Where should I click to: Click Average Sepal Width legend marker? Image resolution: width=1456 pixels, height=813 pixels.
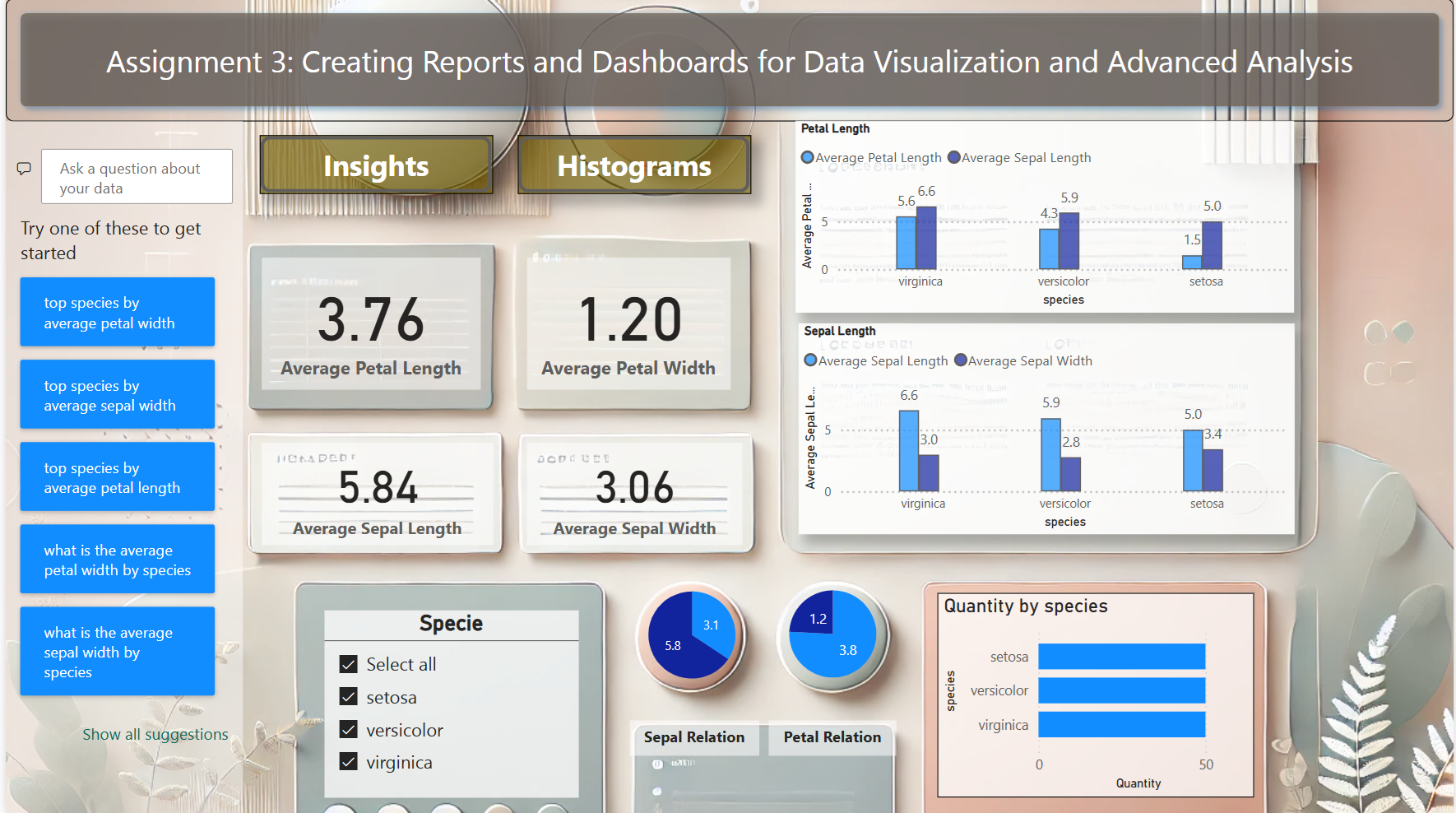point(961,360)
